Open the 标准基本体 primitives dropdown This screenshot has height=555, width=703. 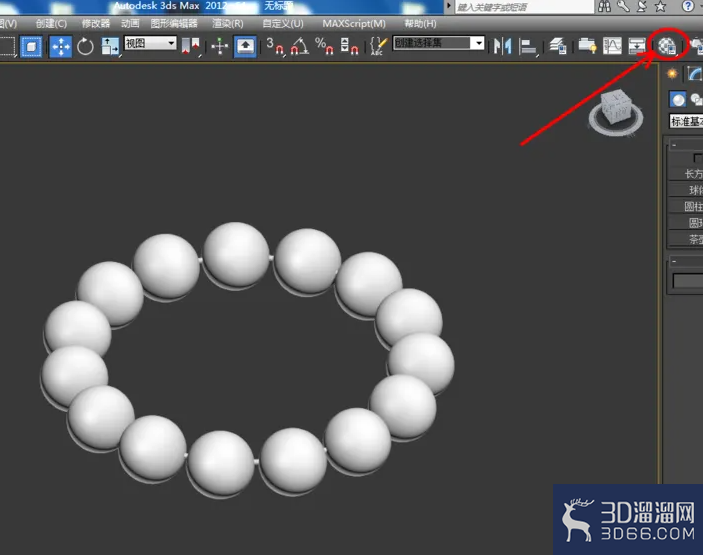point(686,121)
